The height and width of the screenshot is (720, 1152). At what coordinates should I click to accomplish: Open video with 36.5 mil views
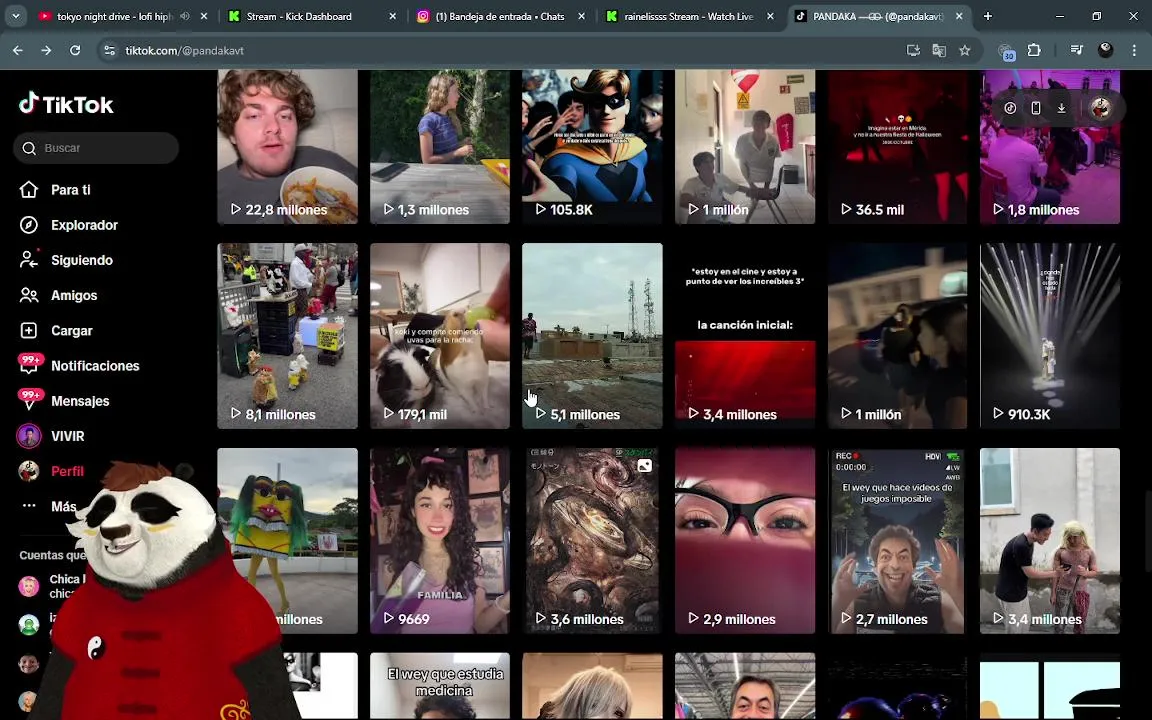(x=898, y=147)
